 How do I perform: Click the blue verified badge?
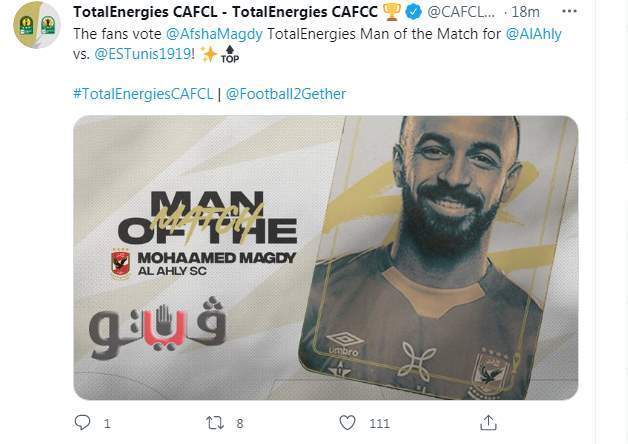click(413, 12)
